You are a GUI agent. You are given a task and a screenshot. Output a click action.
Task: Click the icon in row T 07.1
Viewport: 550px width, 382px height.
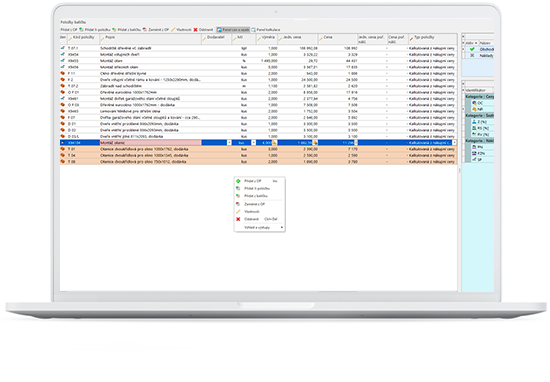(x=63, y=48)
